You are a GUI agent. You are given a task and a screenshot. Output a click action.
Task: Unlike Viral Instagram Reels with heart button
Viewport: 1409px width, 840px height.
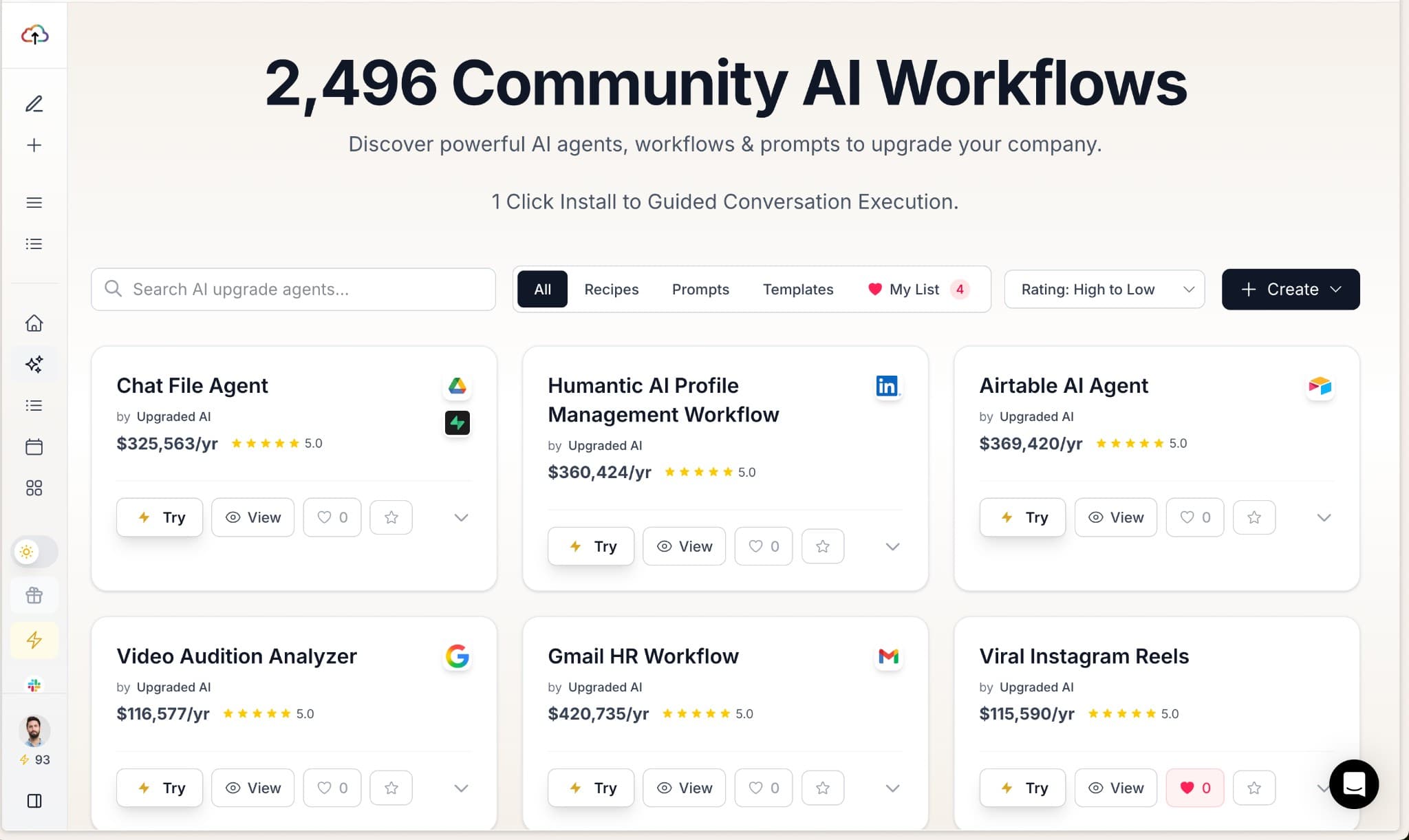pyautogui.click(x=1195, y=788)
